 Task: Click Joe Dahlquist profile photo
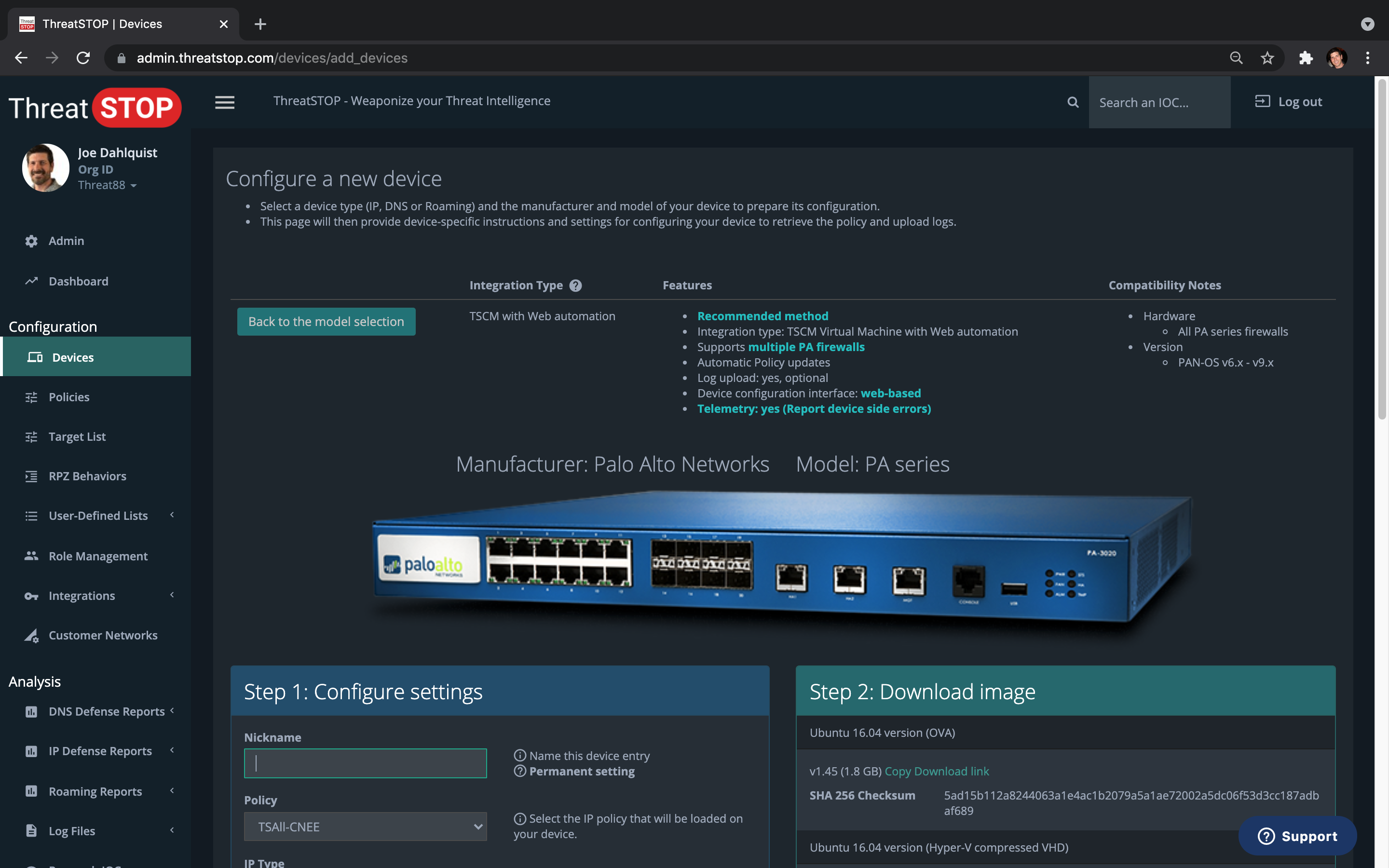pos(45,168)
